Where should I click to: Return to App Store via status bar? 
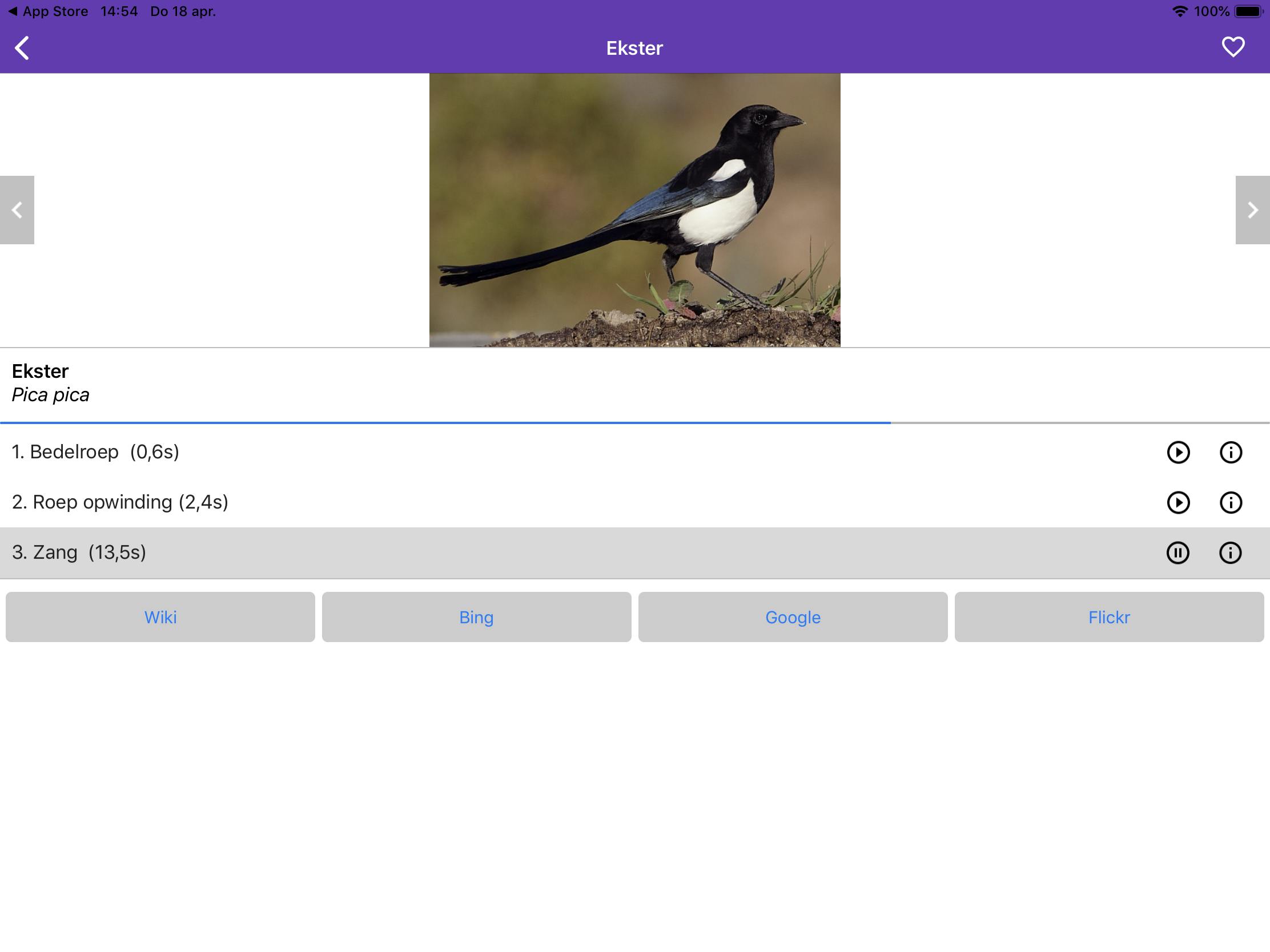point(48,11)
